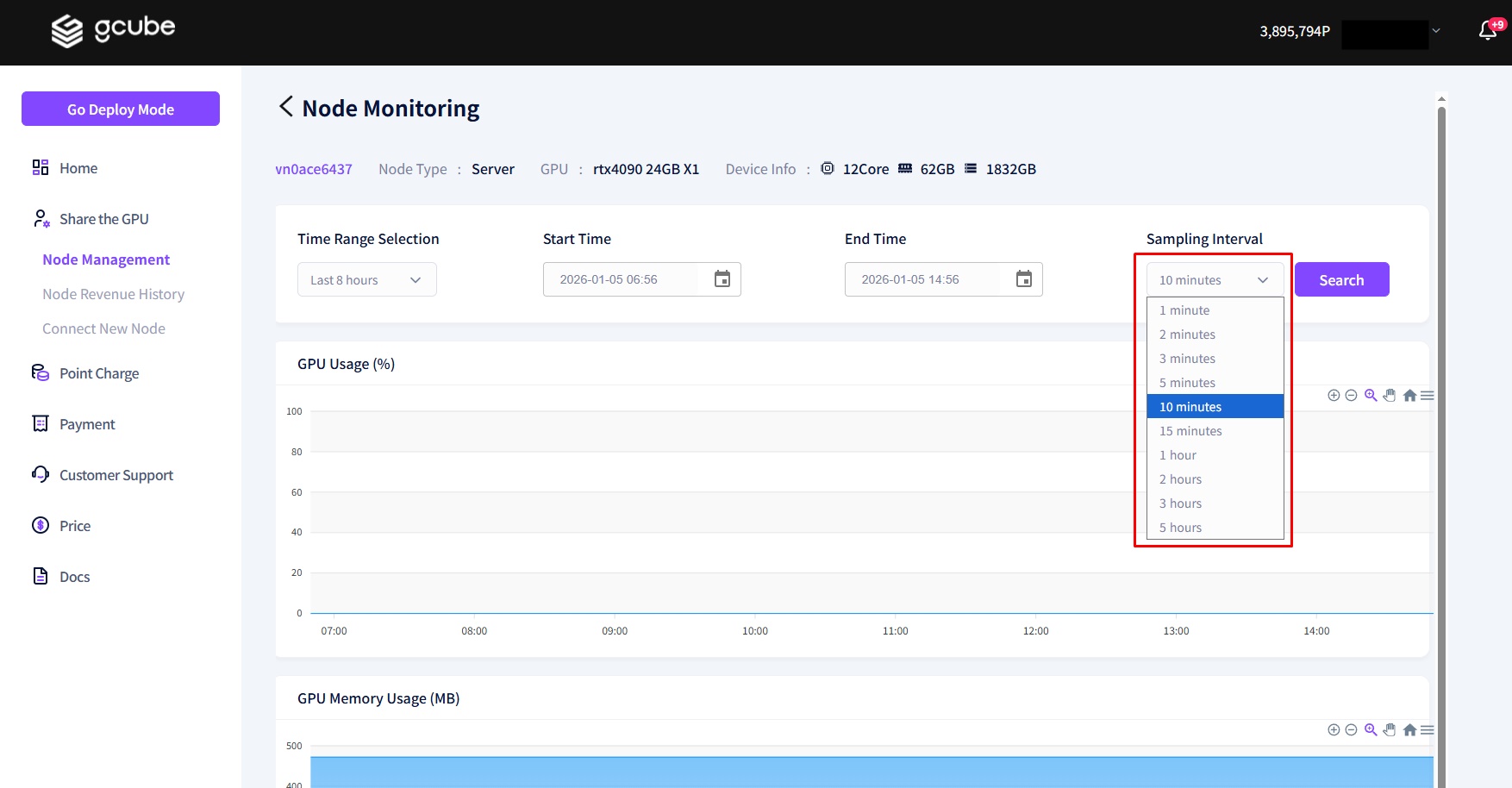This screenshot has height=788, width=1512.
Task: Reset GPU Usage chart zoom with home icon
Action: [x=1409, y=396]
